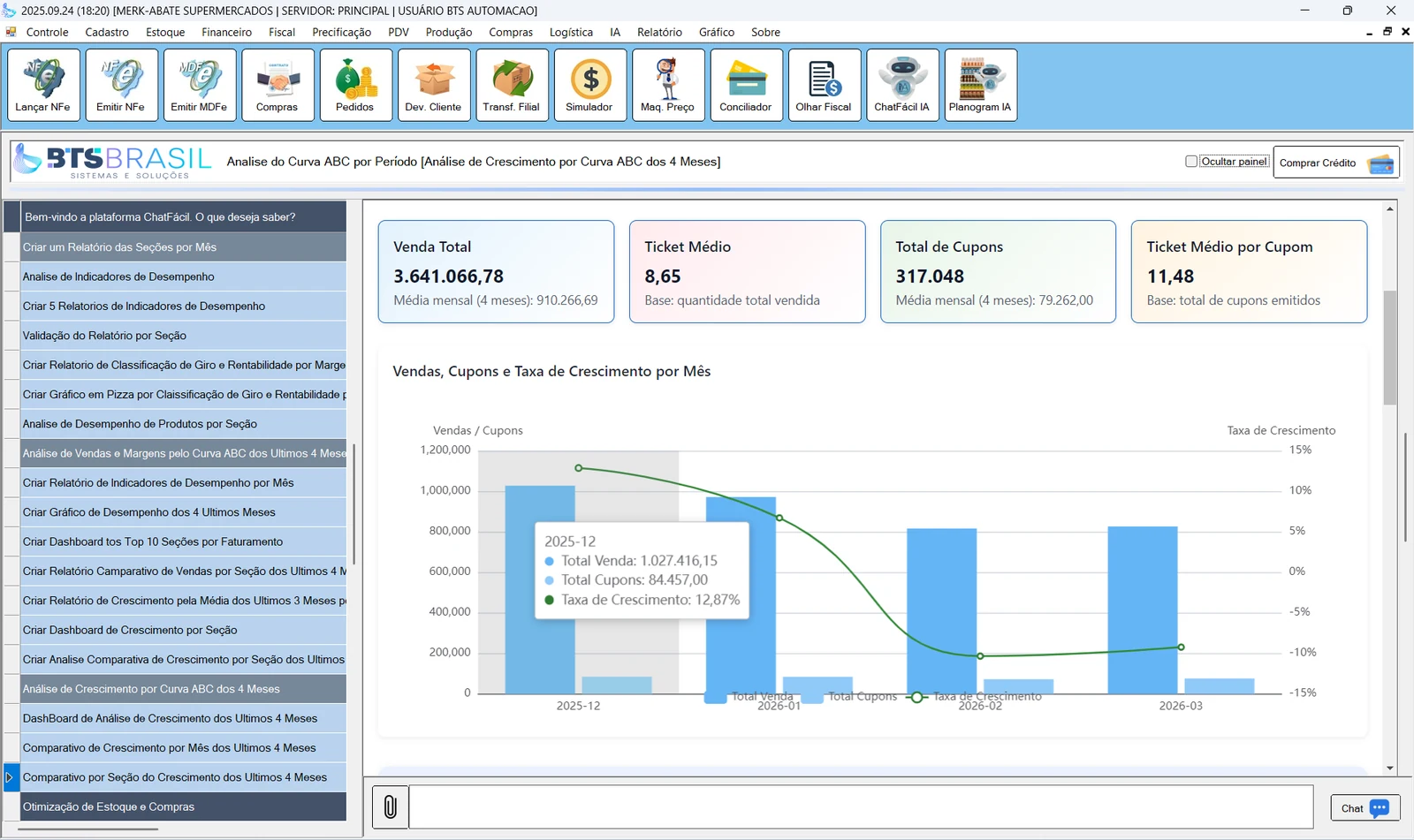Click the paperclip attachment icon
The image size is (1414, 840).
pos(390,806)
